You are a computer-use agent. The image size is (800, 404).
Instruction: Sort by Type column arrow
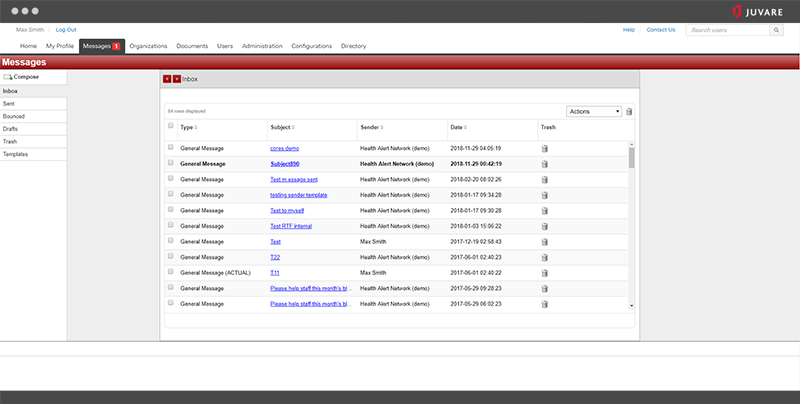196,128
